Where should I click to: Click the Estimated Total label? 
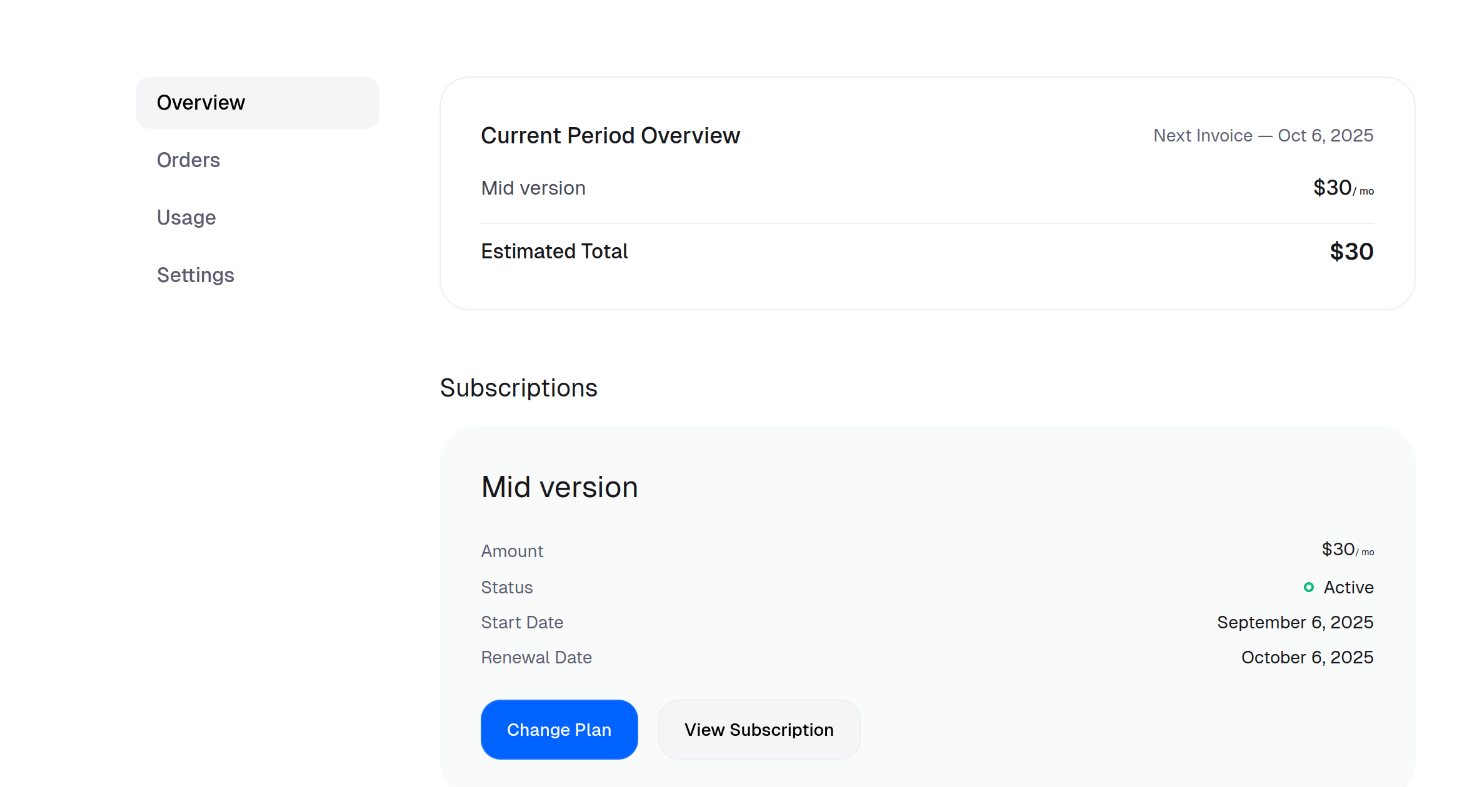click(x=554, y=252)
